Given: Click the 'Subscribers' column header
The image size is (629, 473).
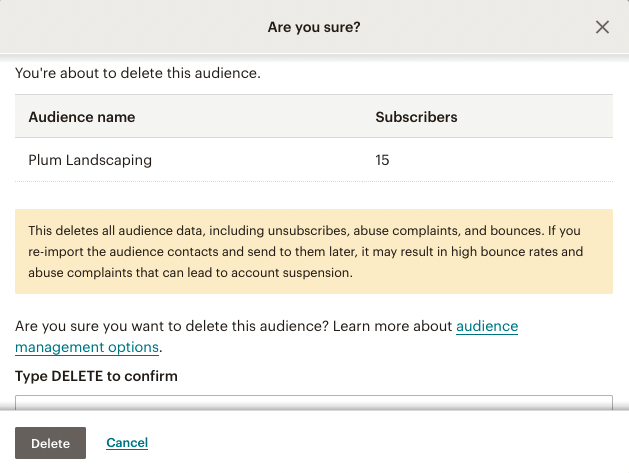Looking at the screenshot, I should (x=416, y=117).
